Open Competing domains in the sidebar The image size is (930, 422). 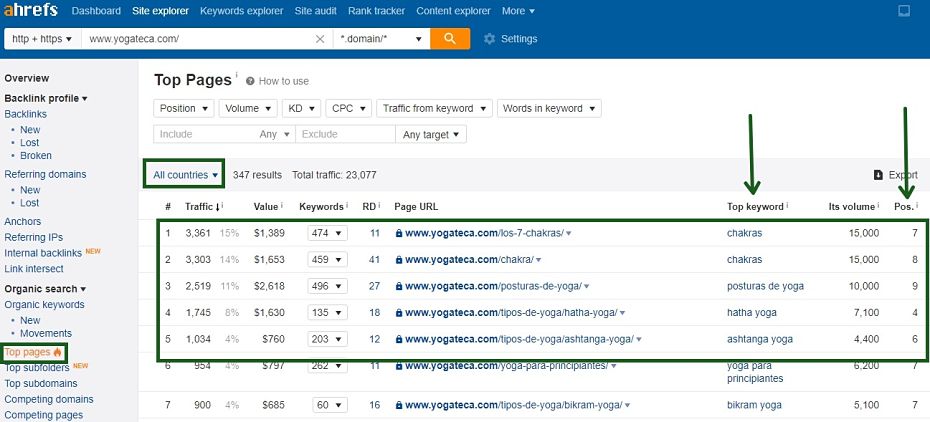point(49,399)
